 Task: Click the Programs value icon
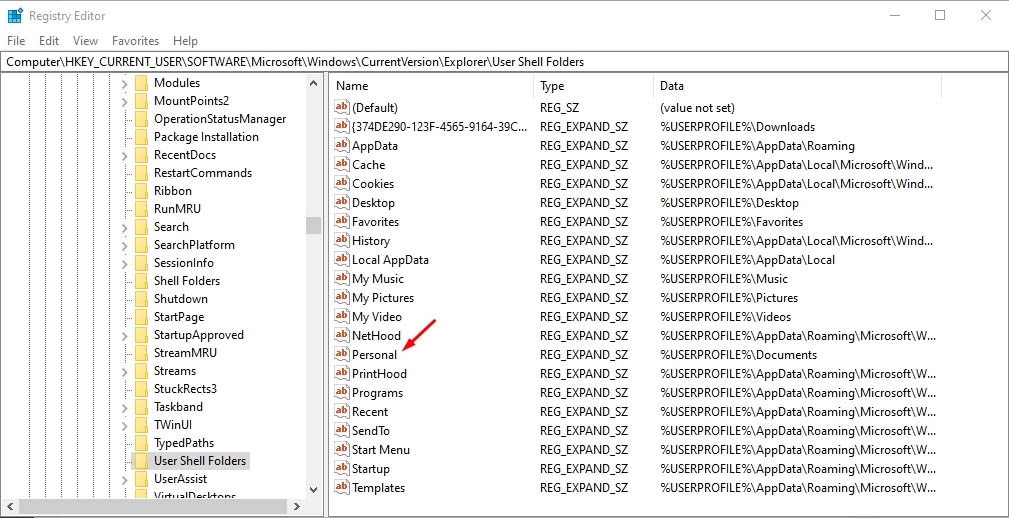pos(342,393)
